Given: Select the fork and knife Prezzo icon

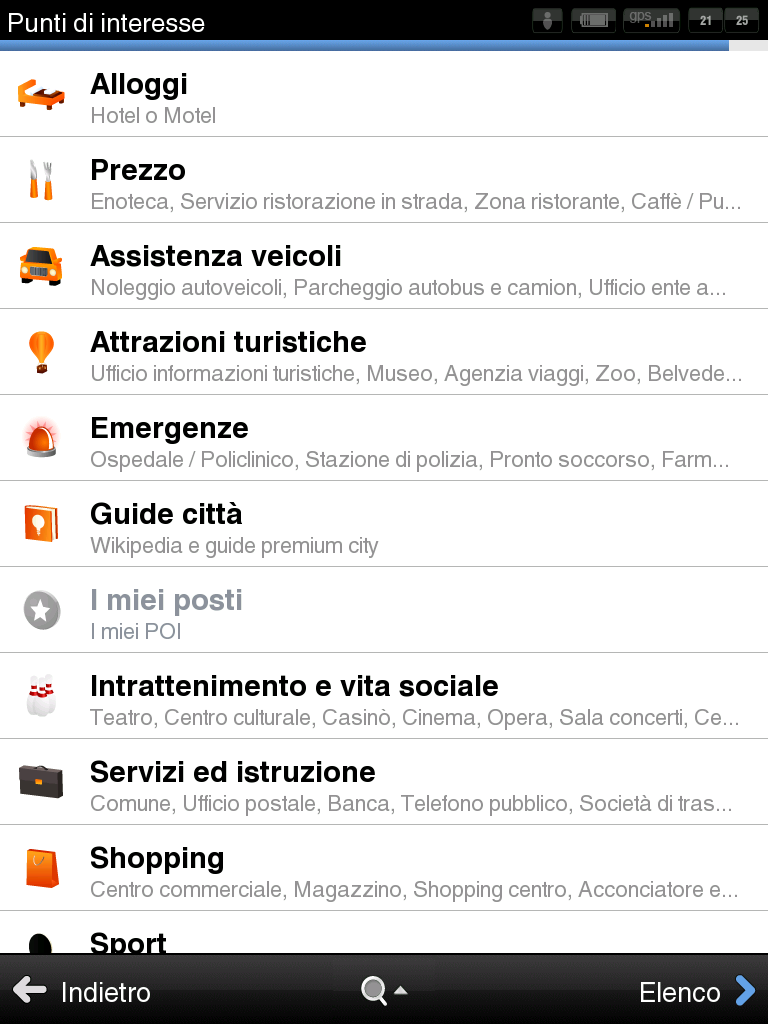Looking at the screenshot, I should tap(41, 180).
